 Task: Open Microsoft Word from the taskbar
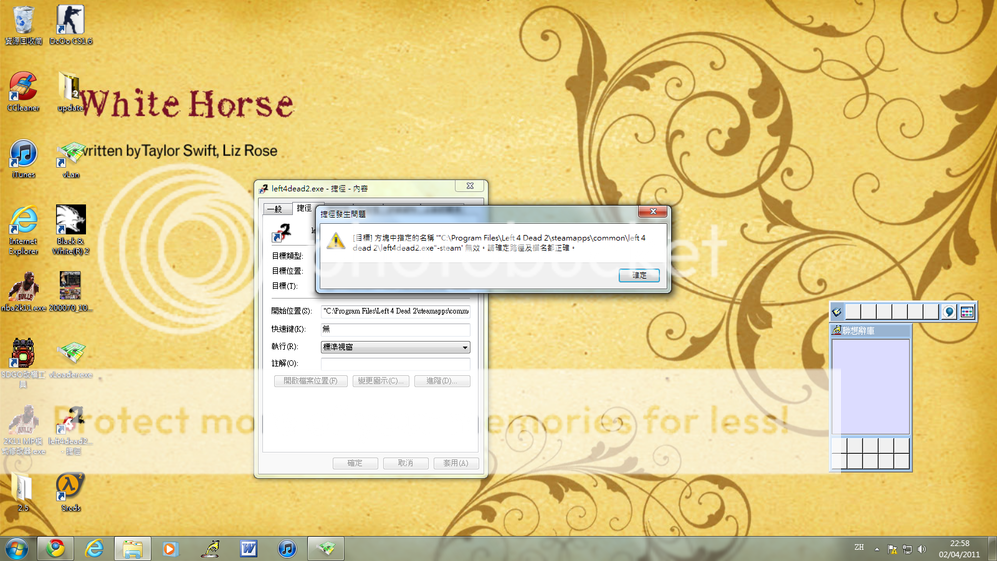(248, 548)
